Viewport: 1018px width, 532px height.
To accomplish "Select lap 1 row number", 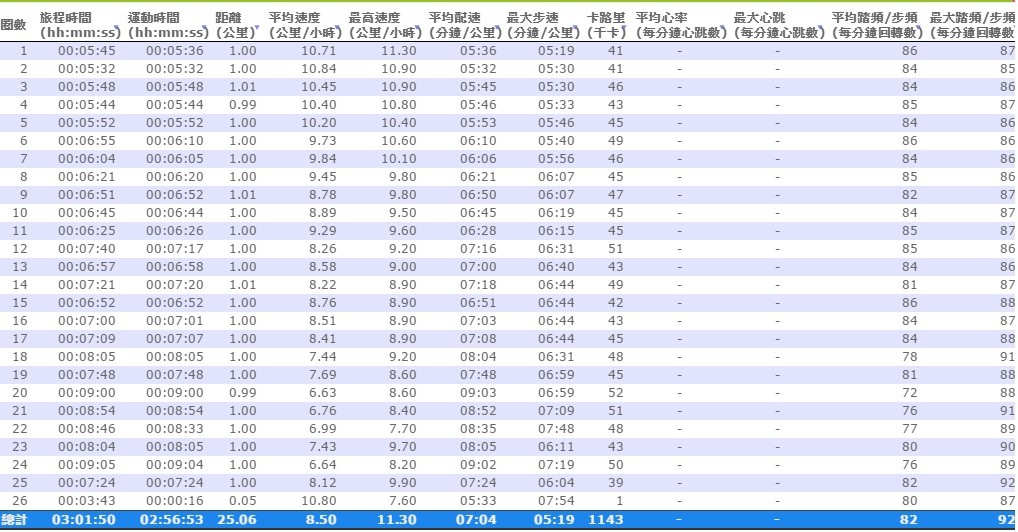I will click(24, 51).
